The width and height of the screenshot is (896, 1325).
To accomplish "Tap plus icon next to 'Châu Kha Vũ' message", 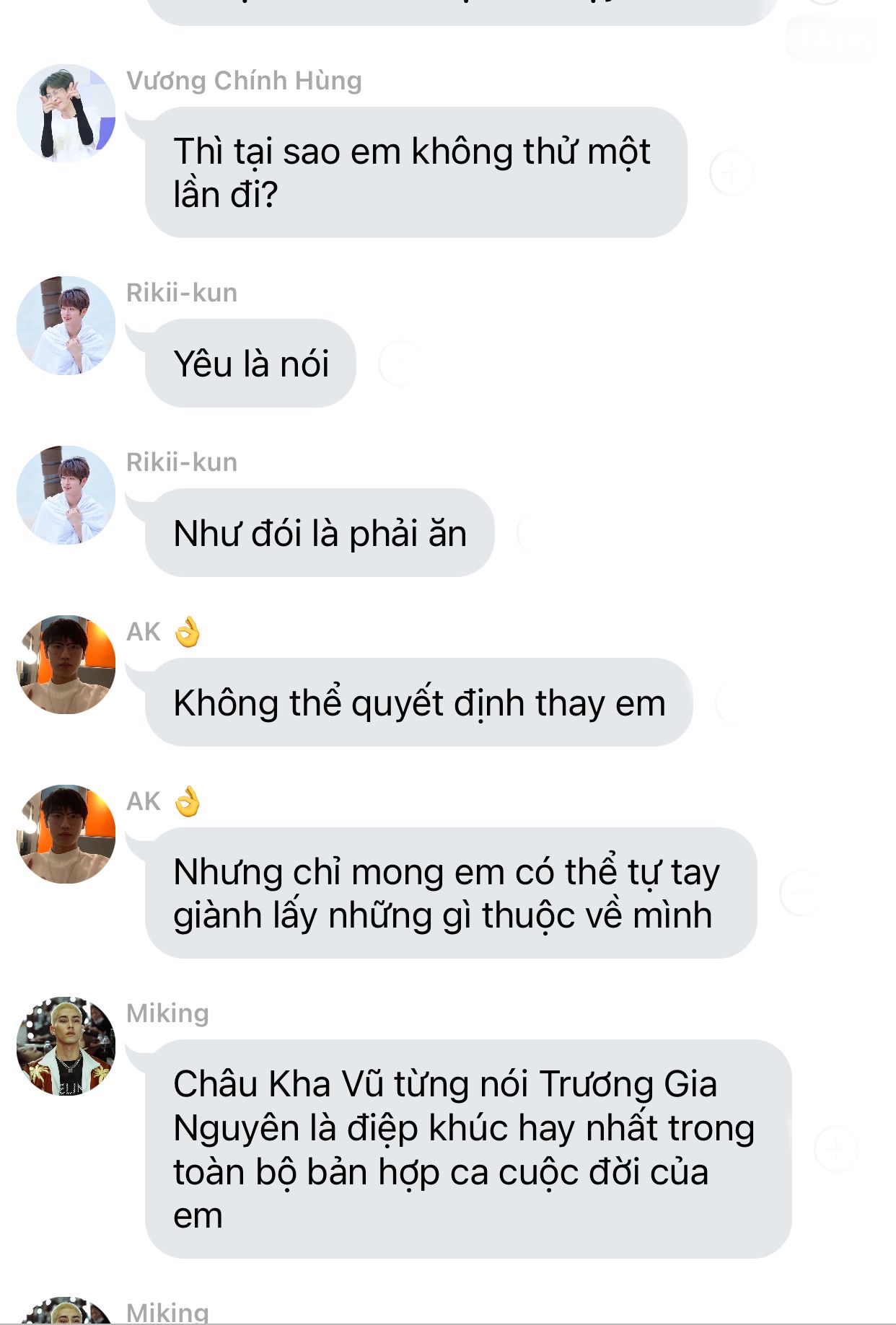I will pos(836,1148).
